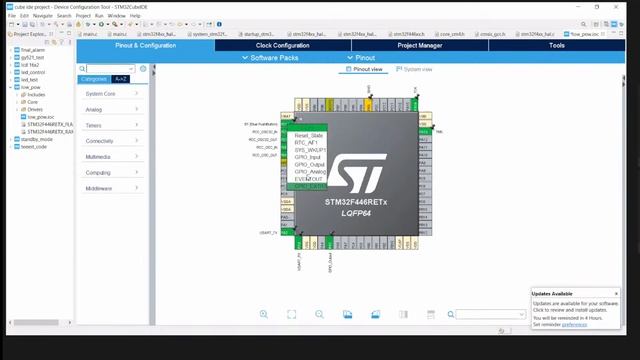Choose GPIO_Input in pin context menu
This screenshot has height=360, width=640.
tap(307, 157)
